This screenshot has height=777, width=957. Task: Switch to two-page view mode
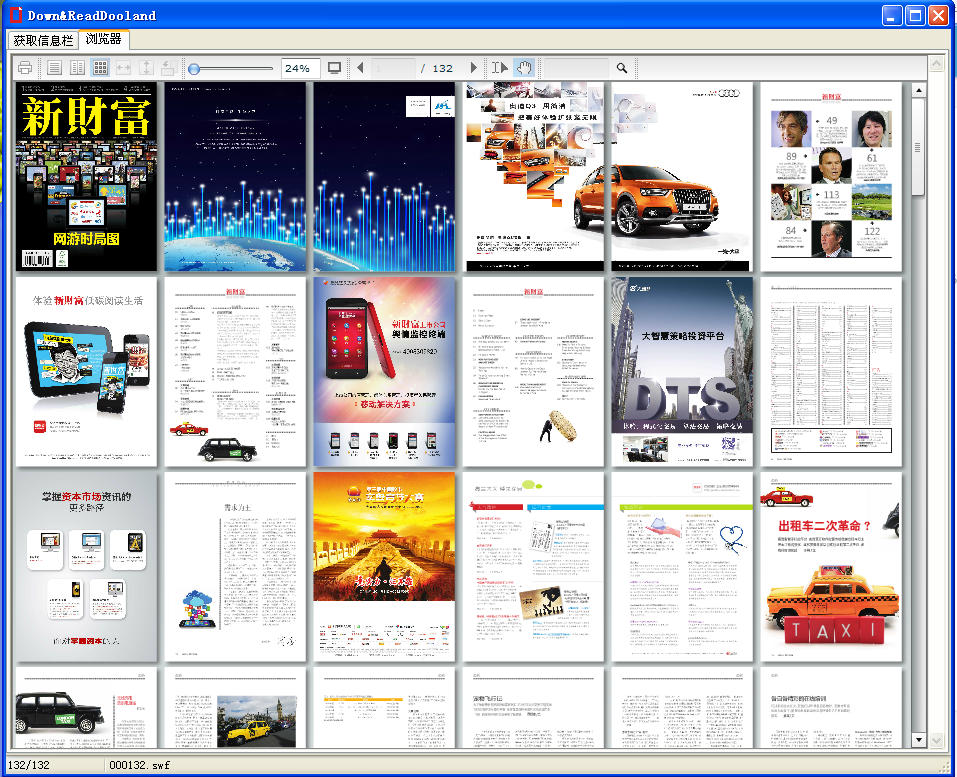point(78,68)
